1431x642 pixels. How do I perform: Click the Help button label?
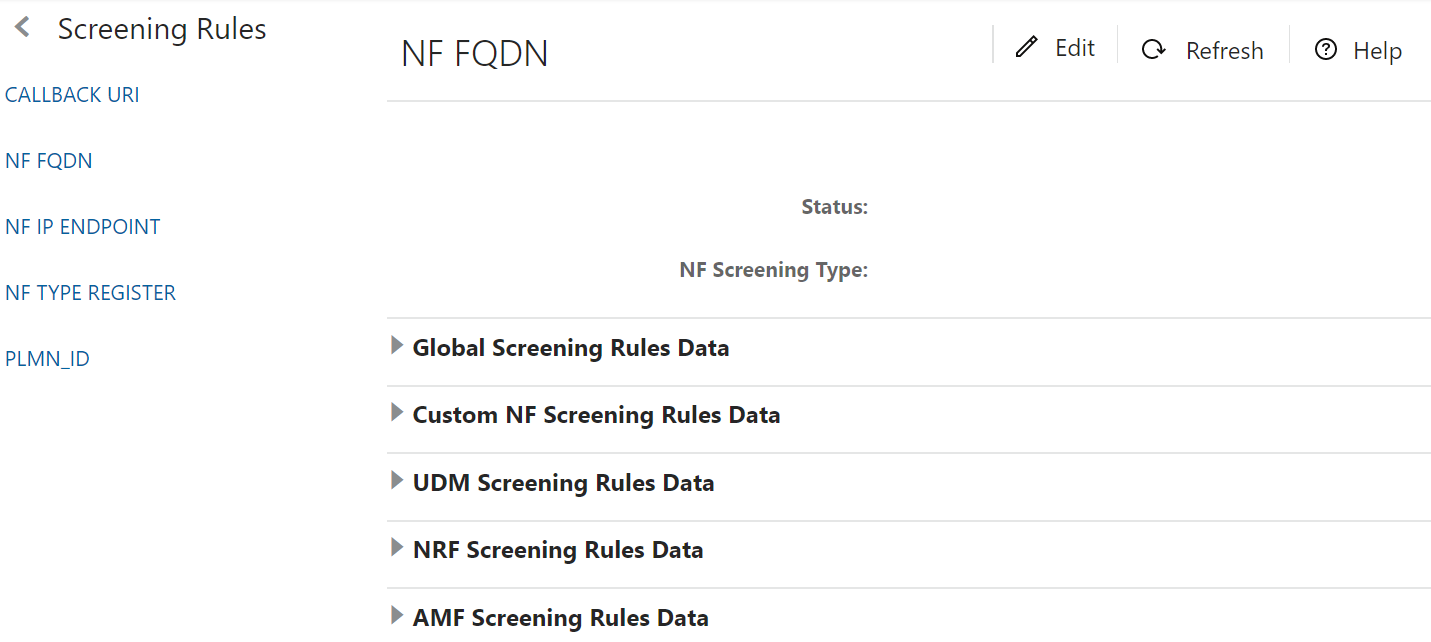[x=1377, y=50]
